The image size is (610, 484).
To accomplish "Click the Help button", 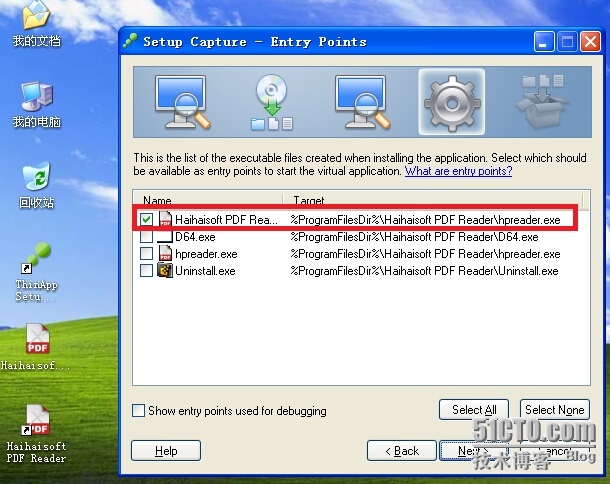I will pos(166,451).
